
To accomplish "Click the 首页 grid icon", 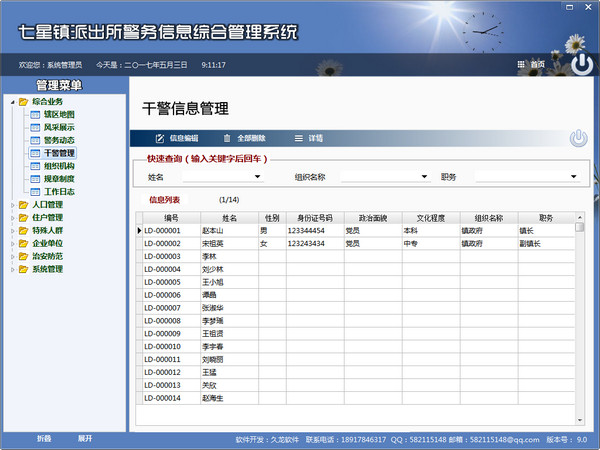I will click(x=521, y=64).
